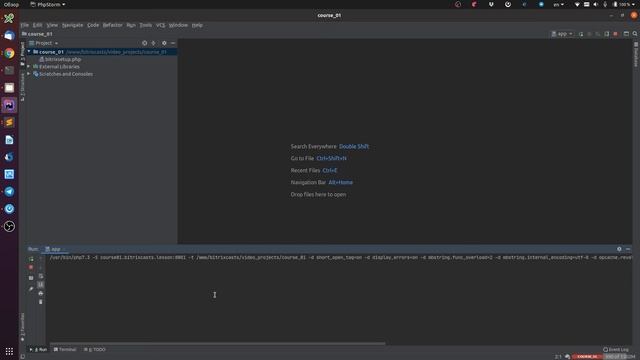Open PhpStorm app menu in top bar
640x360 pixels.
pos(48,4)
